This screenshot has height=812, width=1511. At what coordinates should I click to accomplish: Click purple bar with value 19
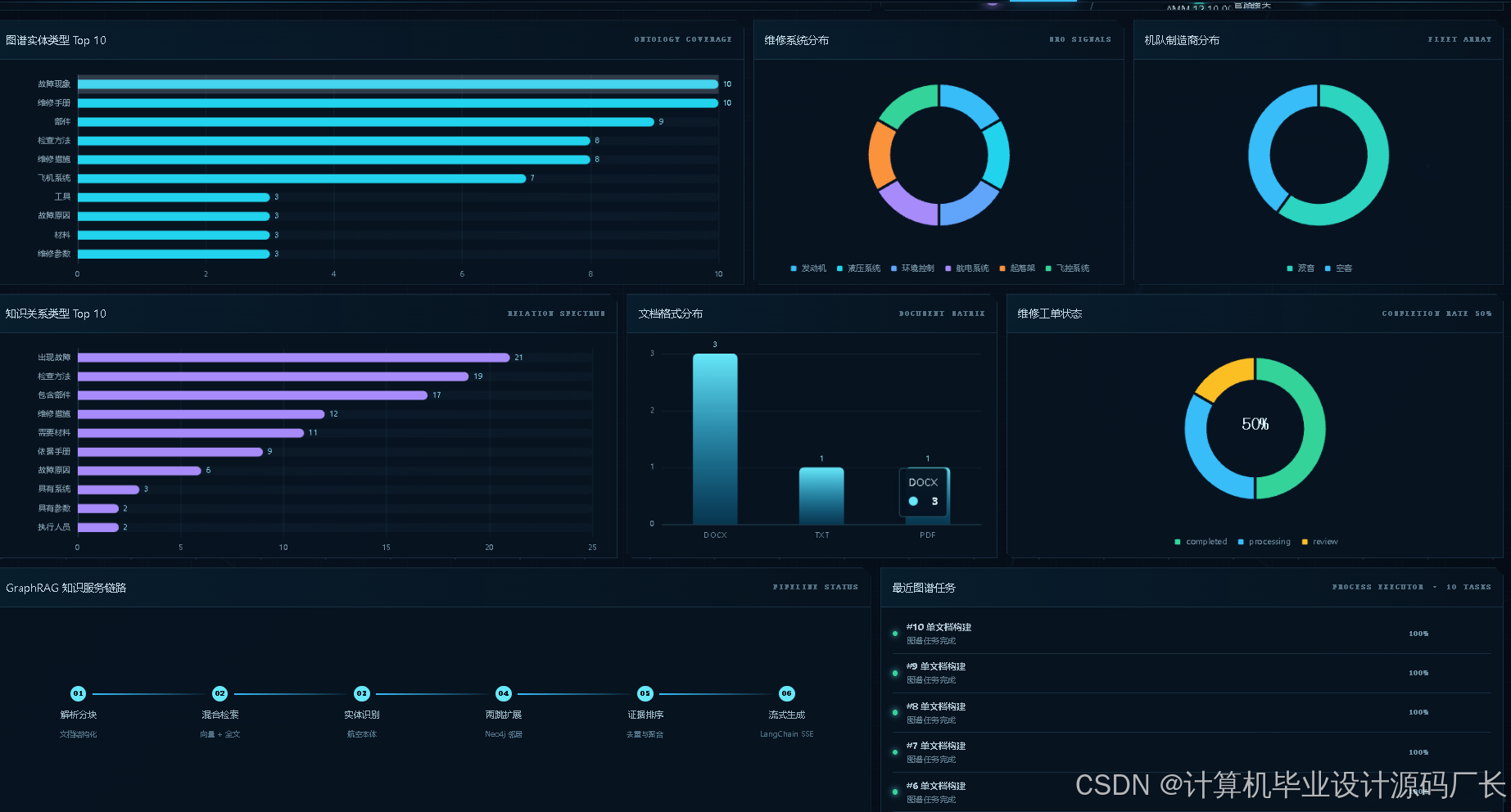coord(274,377)
